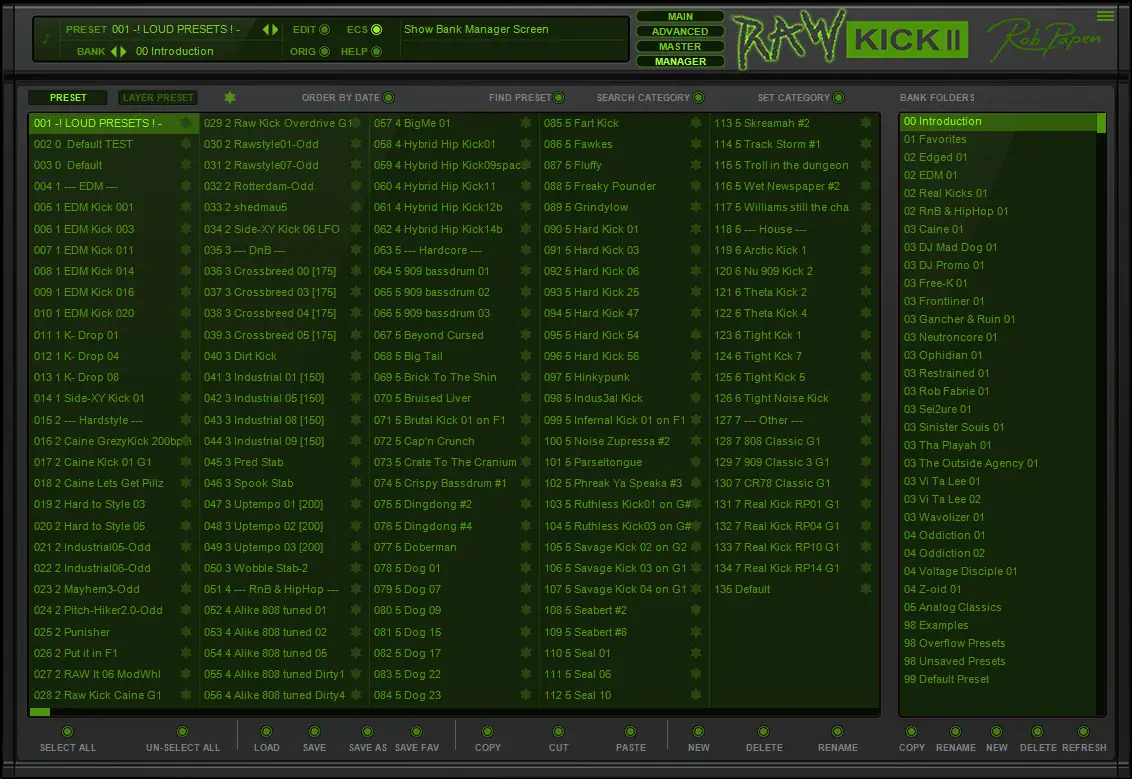Star the 101 5 Parseltongue preset

pyautogui.click(x=695, y=462)
